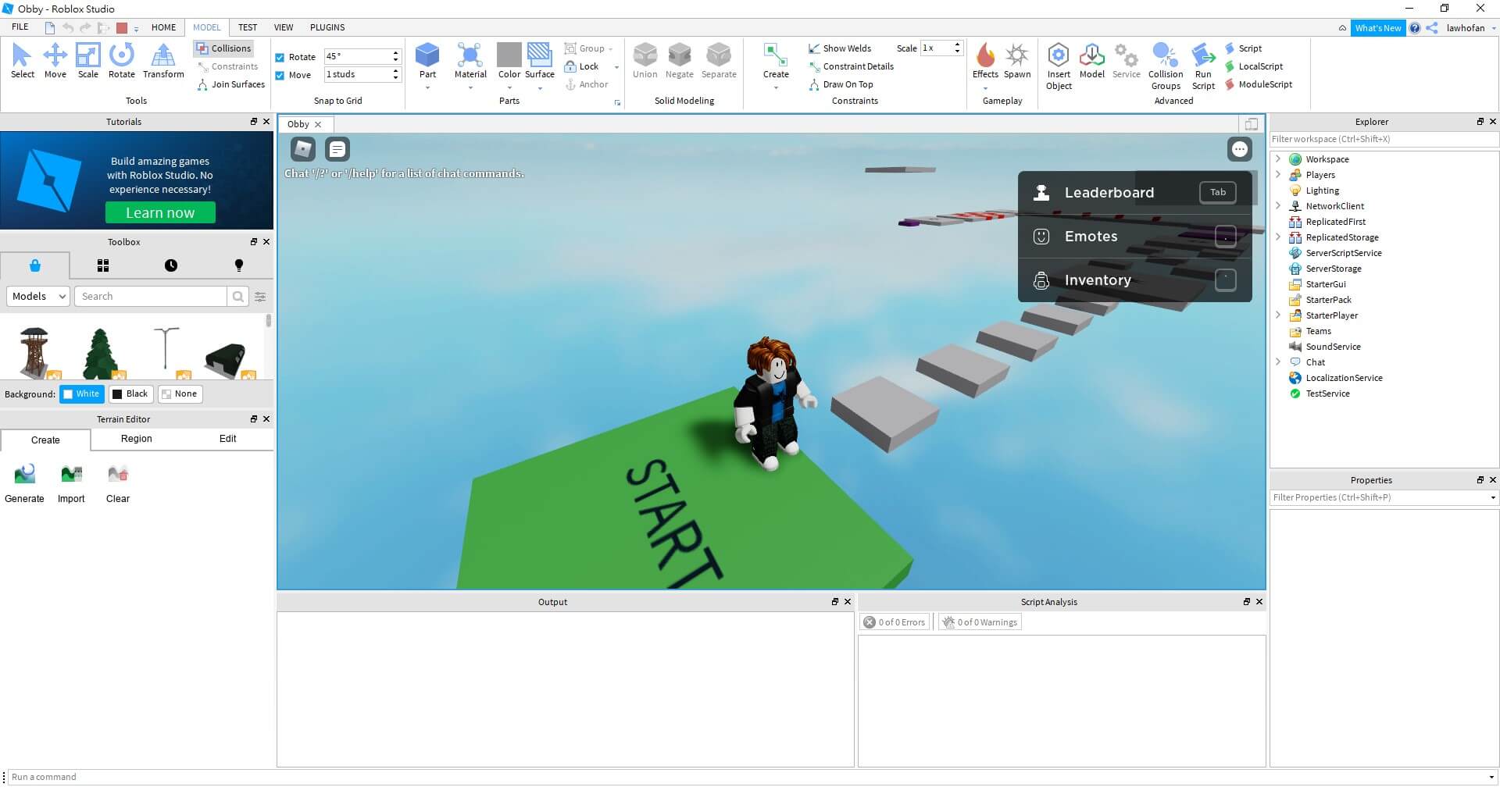This screenshot has width=1500, height=812.
Task: Select the Move tool
Action: tap(55, 61)
